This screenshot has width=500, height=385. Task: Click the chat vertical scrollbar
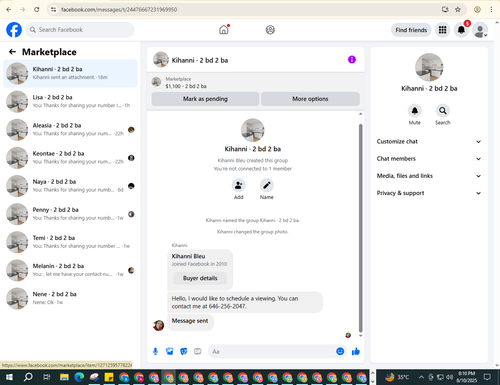[360, 228]
